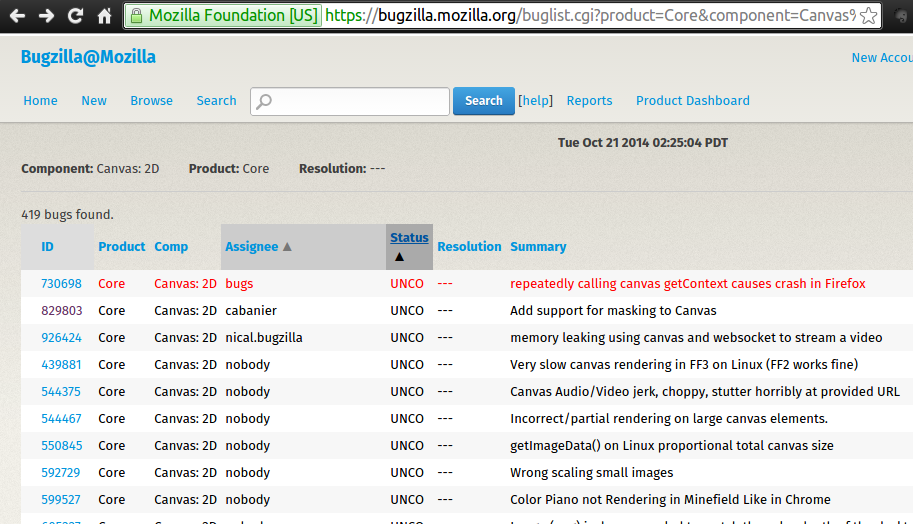Bookmark this page with the star icon
Viewport: 913px width, 524px height.
click(868, 16)
